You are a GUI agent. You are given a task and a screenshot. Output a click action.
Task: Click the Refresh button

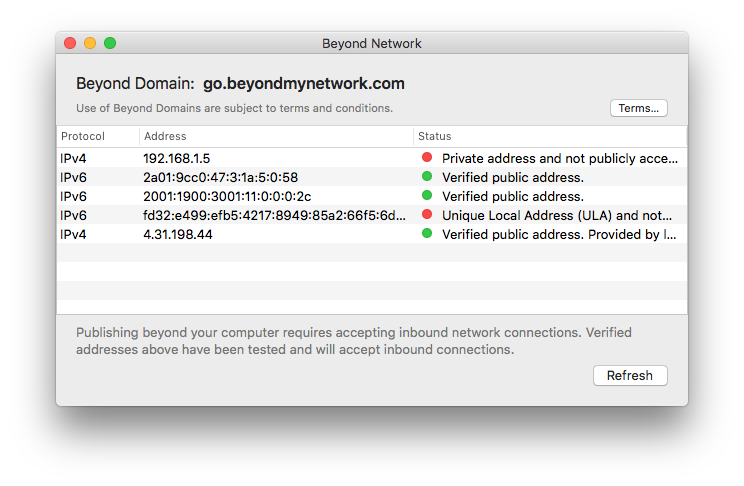click(630, 375)
